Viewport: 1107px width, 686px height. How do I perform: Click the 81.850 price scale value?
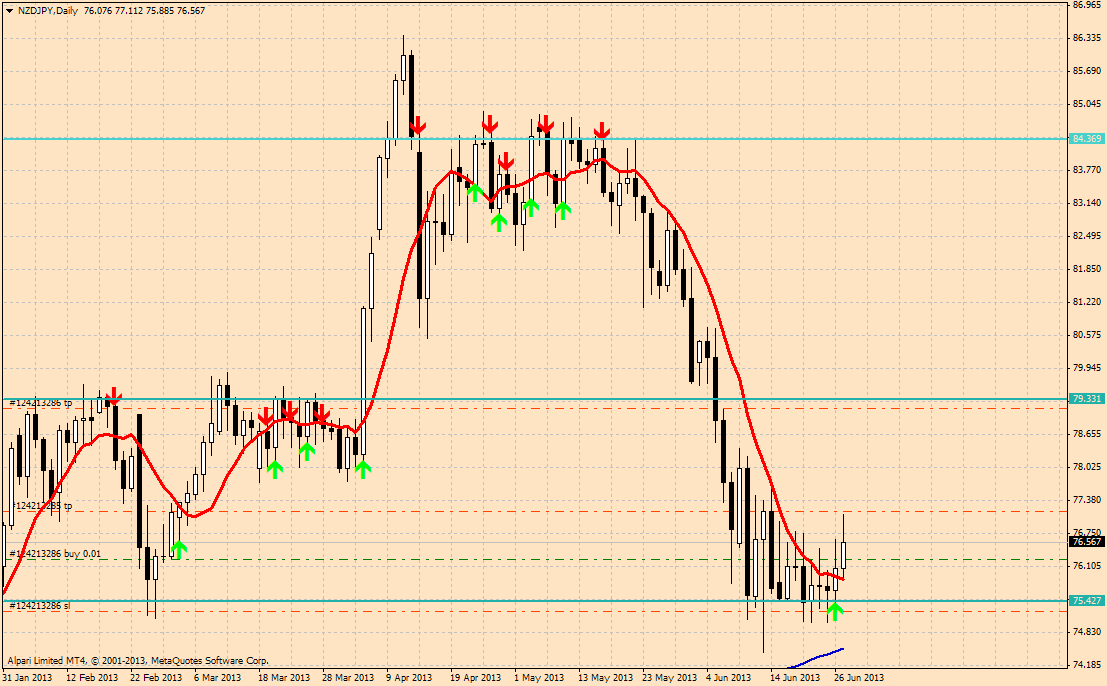1087,269
